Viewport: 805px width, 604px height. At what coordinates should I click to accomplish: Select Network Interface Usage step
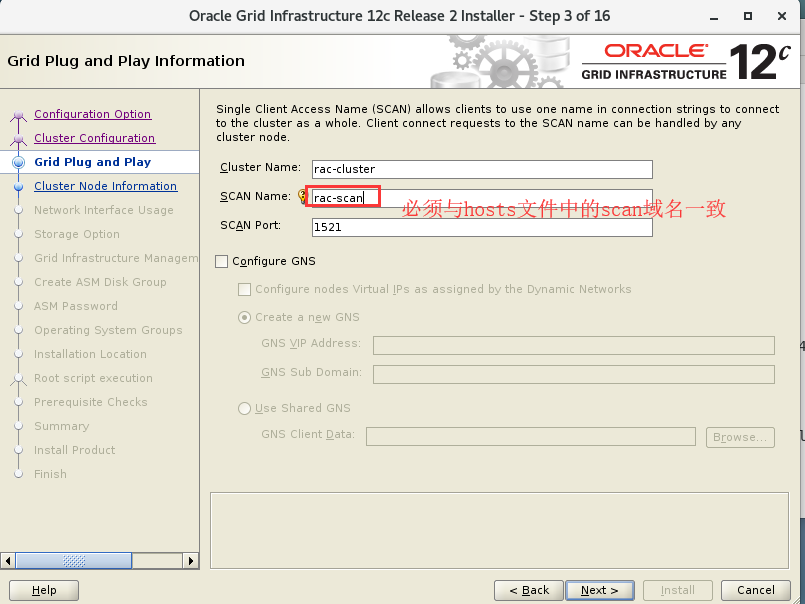pyautogui.click(x=104, y=210)
